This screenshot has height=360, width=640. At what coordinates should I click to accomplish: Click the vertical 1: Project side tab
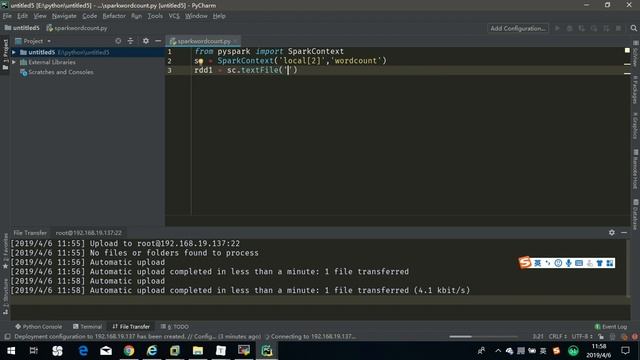point(5,54)
